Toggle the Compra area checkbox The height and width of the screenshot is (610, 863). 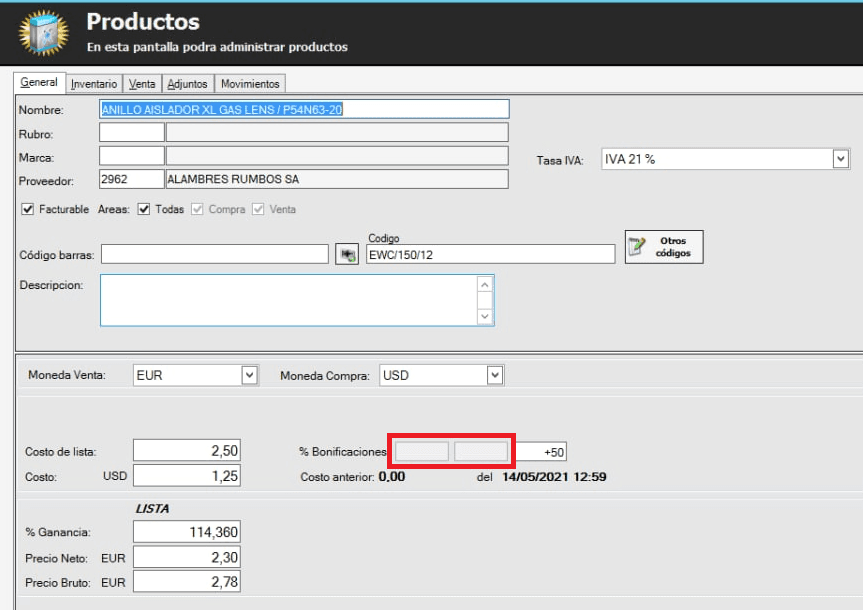pyautogui.click(x=197, y=209)
